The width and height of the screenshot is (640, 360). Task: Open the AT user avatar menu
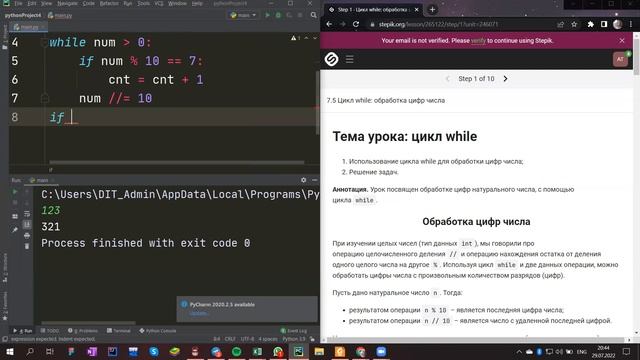[620, 59]
